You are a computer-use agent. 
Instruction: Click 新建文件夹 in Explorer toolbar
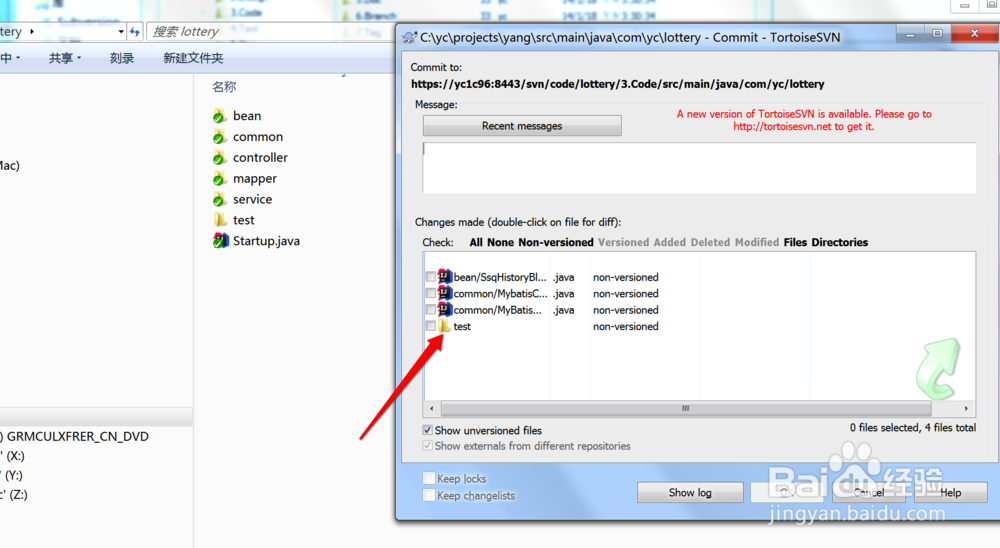pos(193,58)
